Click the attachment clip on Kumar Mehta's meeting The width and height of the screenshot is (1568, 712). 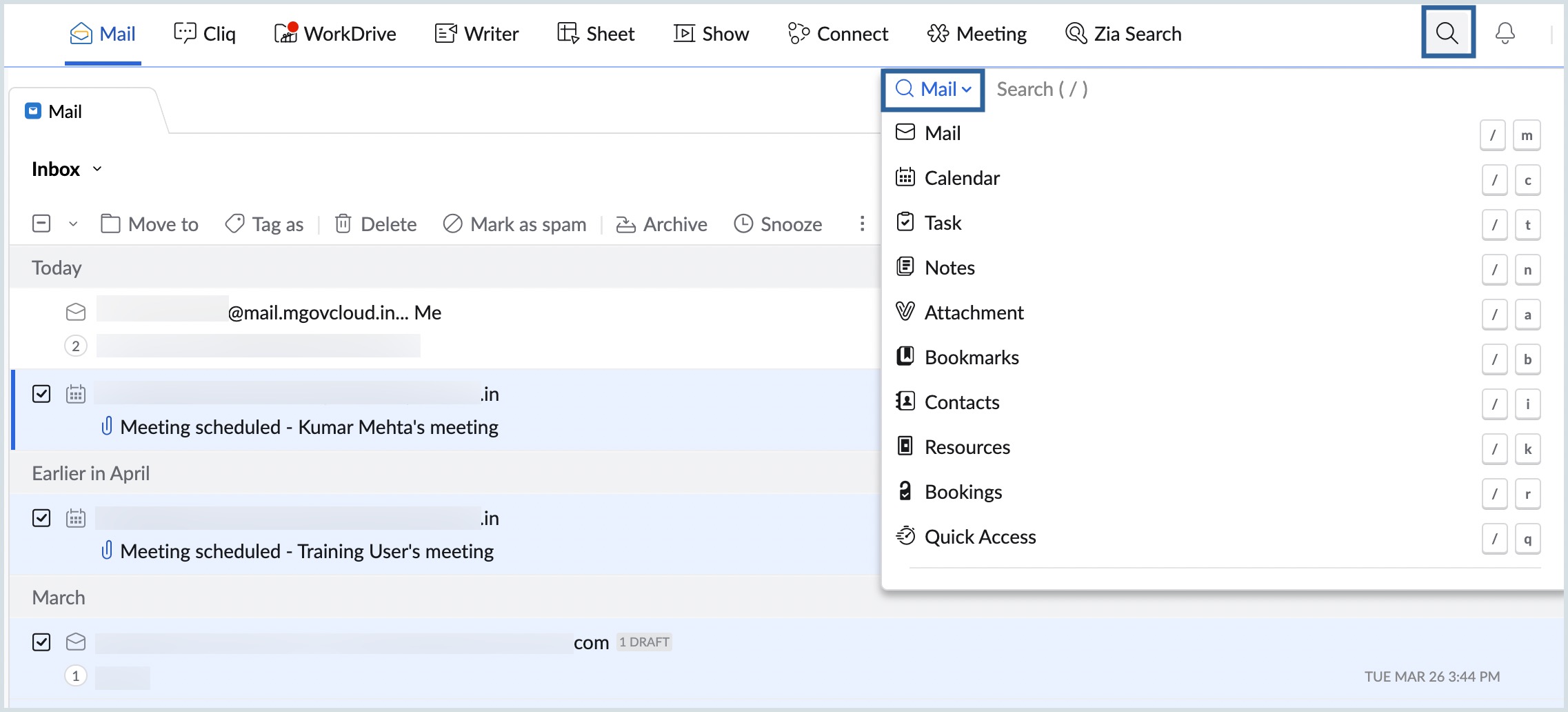(x=107, y=426)
